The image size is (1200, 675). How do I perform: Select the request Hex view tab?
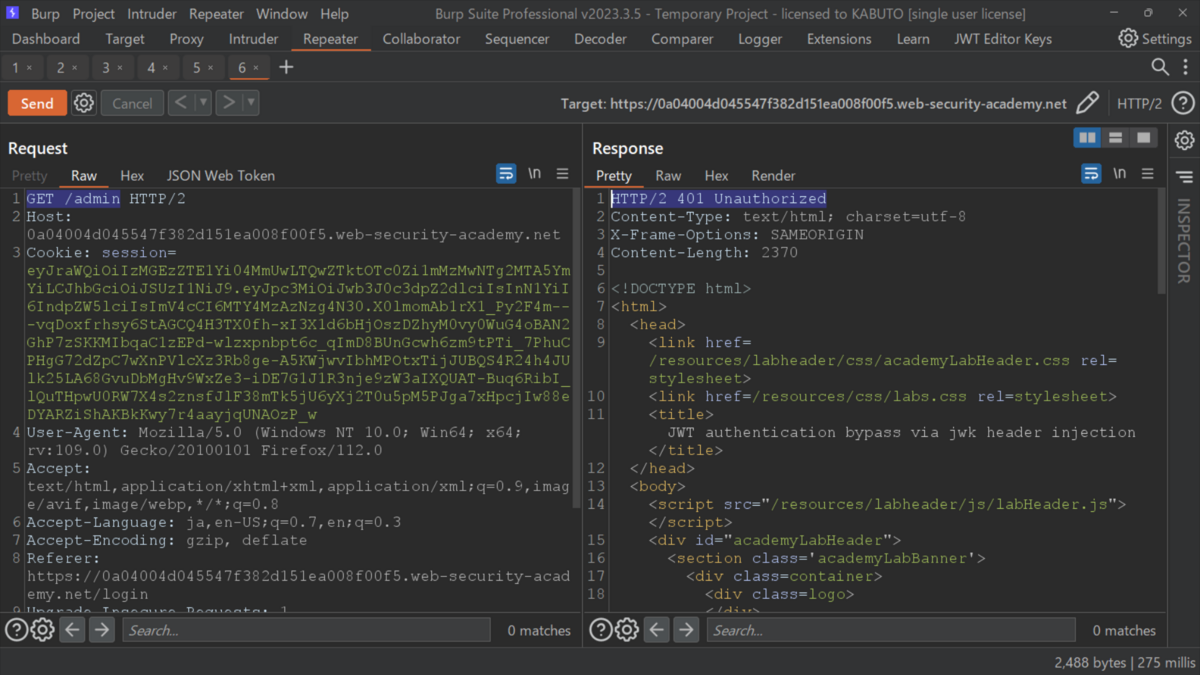pyautogui.click(x=132, y=175)
